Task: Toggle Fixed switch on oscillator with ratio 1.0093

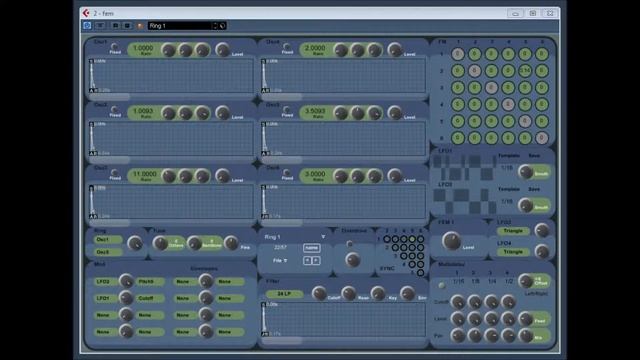Action: (x=114, y=109)
